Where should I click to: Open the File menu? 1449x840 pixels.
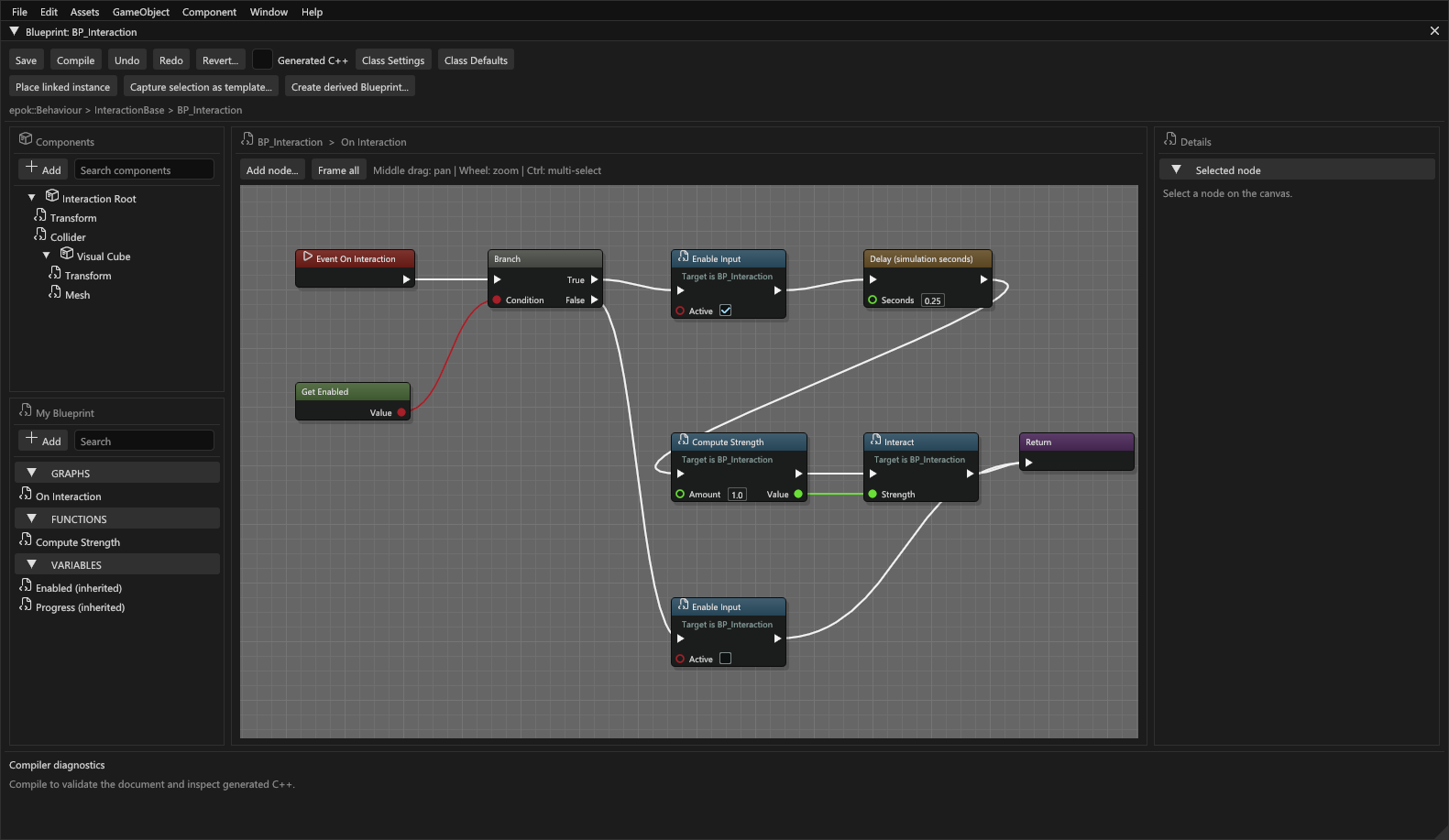pos(19,12)
